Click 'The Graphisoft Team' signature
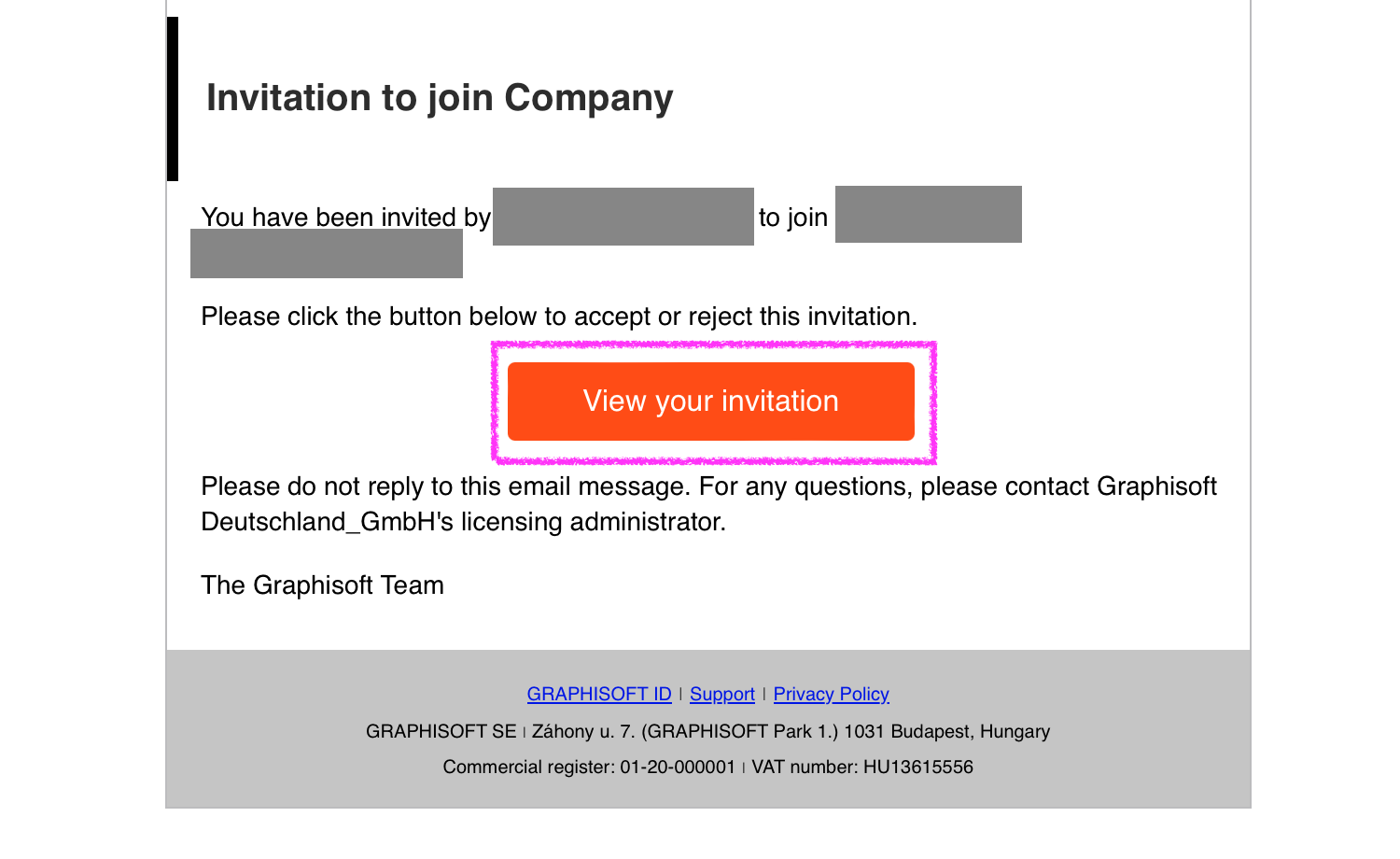The height and width of the screenshot is (859, 1400). coord(322,585)
